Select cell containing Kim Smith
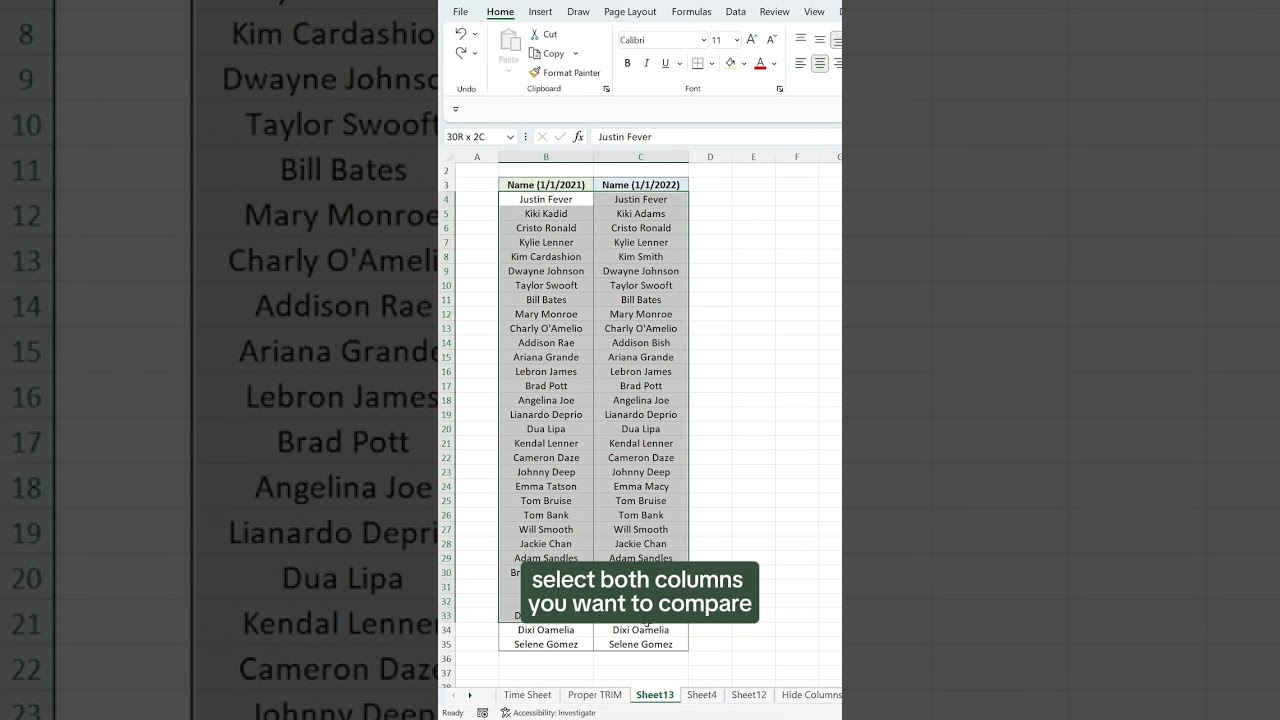 (x=641, y=257)
